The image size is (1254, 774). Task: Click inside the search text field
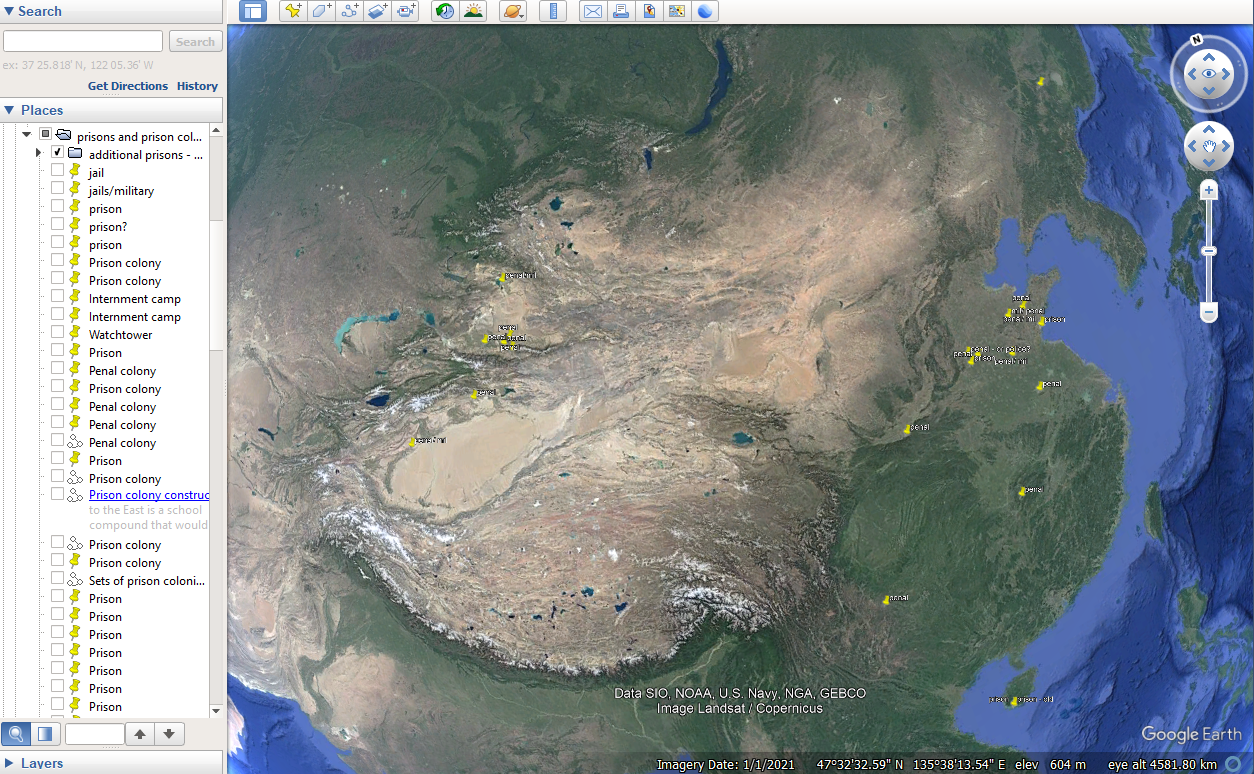tap(83, 41)
